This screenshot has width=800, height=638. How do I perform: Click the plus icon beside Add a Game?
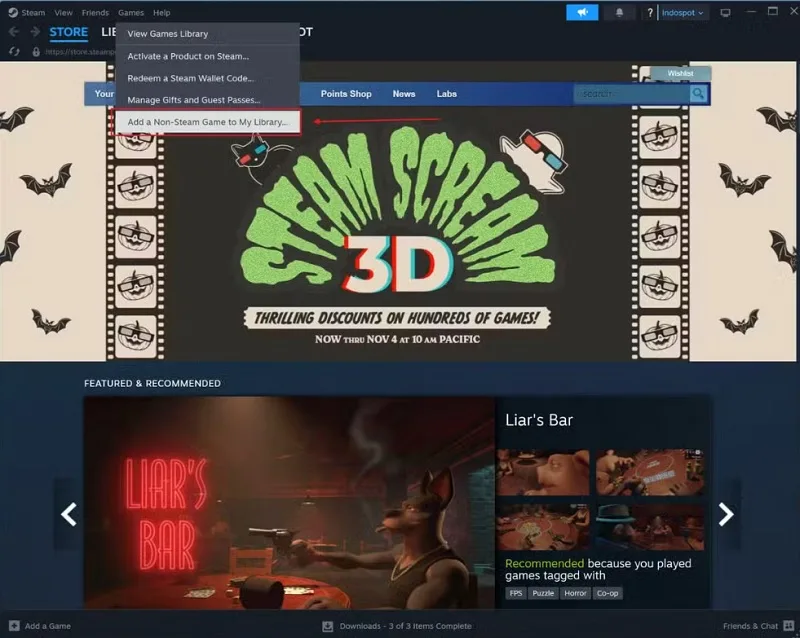coord(14,626)
